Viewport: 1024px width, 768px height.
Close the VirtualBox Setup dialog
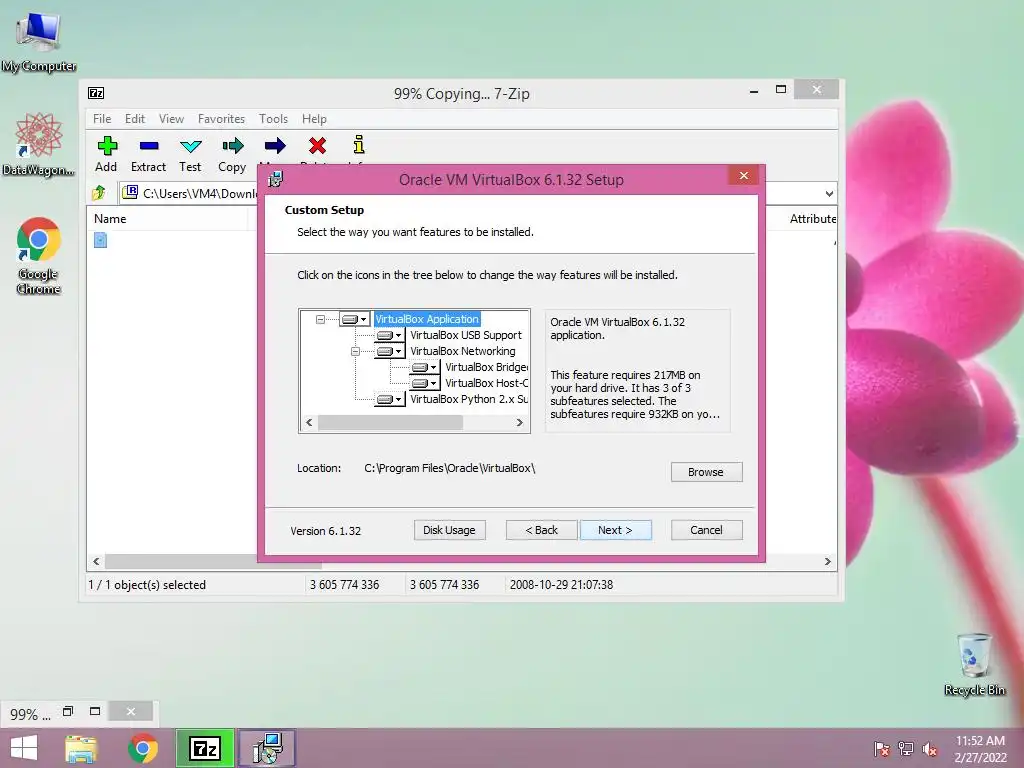(743, 176)
